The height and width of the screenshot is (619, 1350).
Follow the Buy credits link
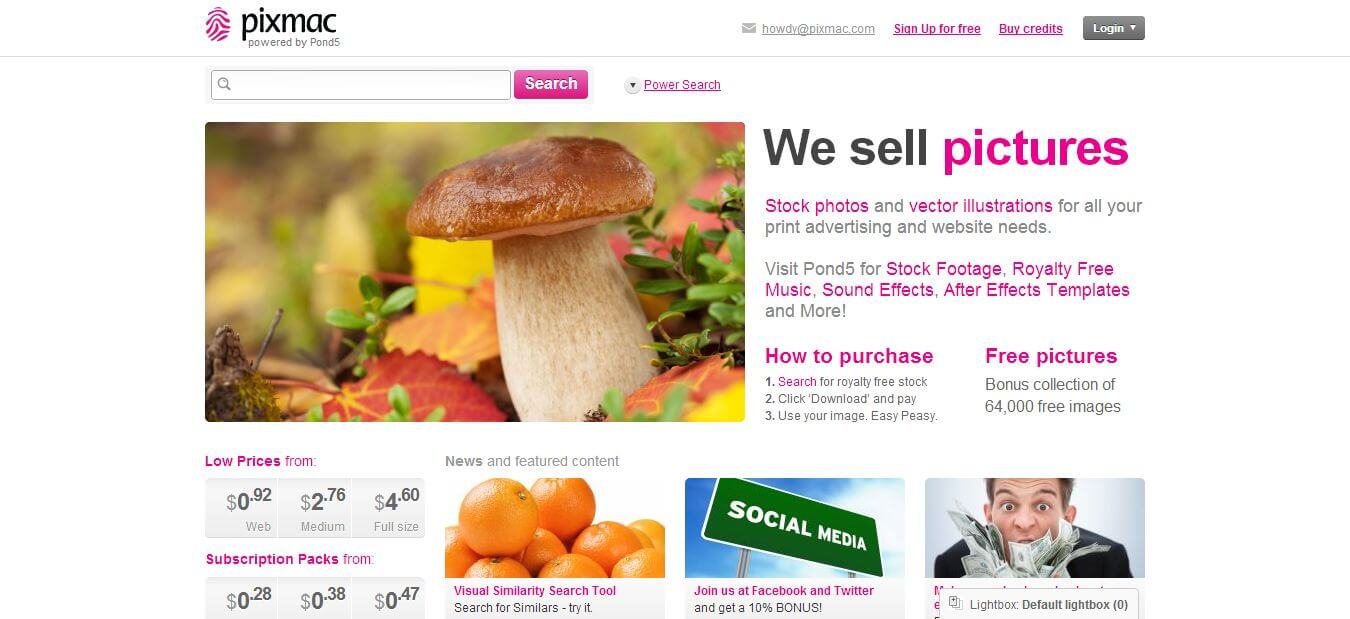pyautogui.click(x=1030, y=29)
